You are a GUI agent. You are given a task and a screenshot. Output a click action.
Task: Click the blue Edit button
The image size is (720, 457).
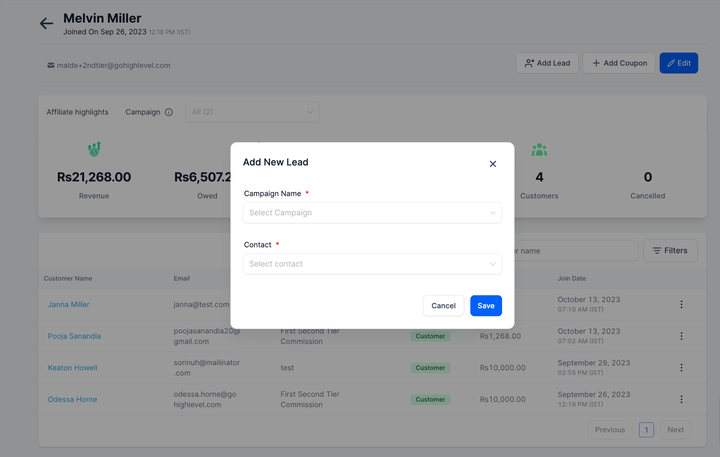(x=679, y=63)
